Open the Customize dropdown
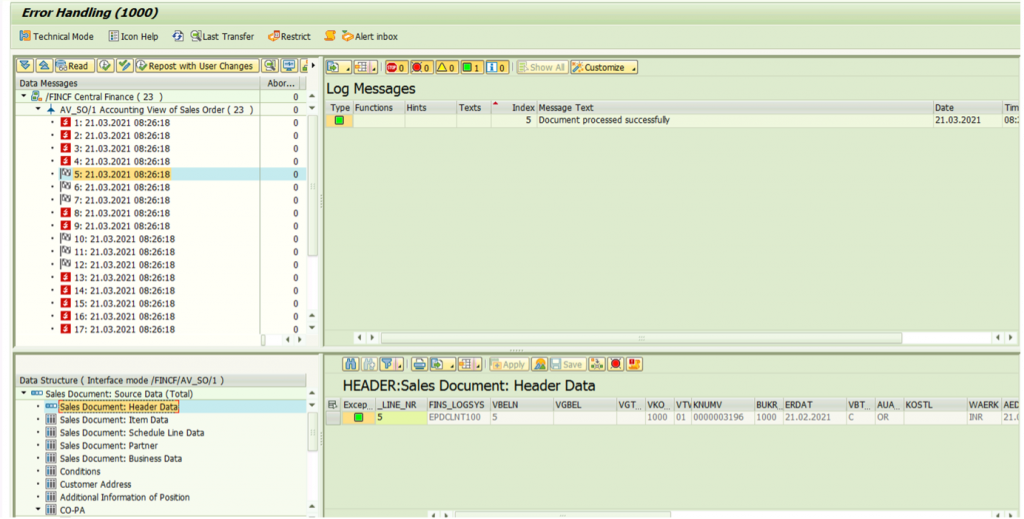Screen dimensions: 1024x519 point(603,67)
